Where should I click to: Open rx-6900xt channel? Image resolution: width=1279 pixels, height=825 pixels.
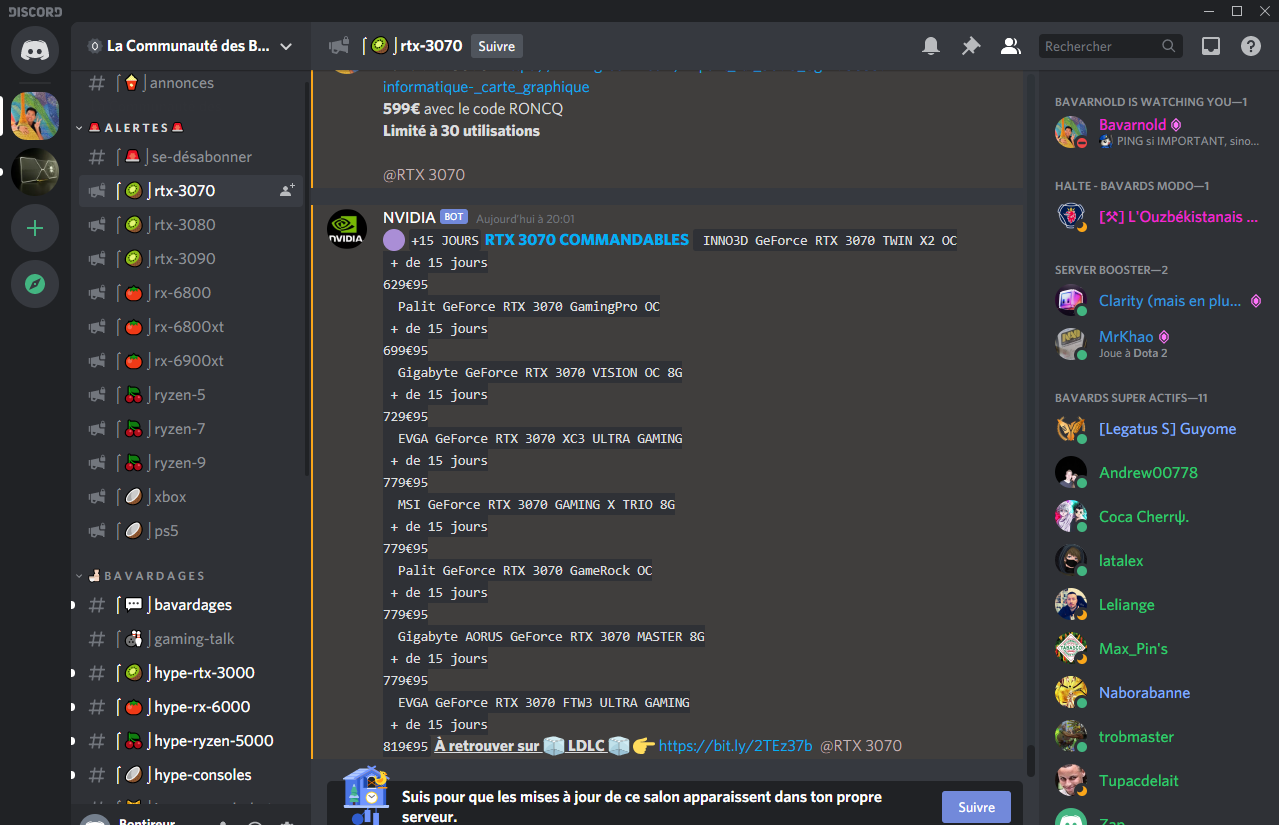pyautogui.click(x=190, y=361)
